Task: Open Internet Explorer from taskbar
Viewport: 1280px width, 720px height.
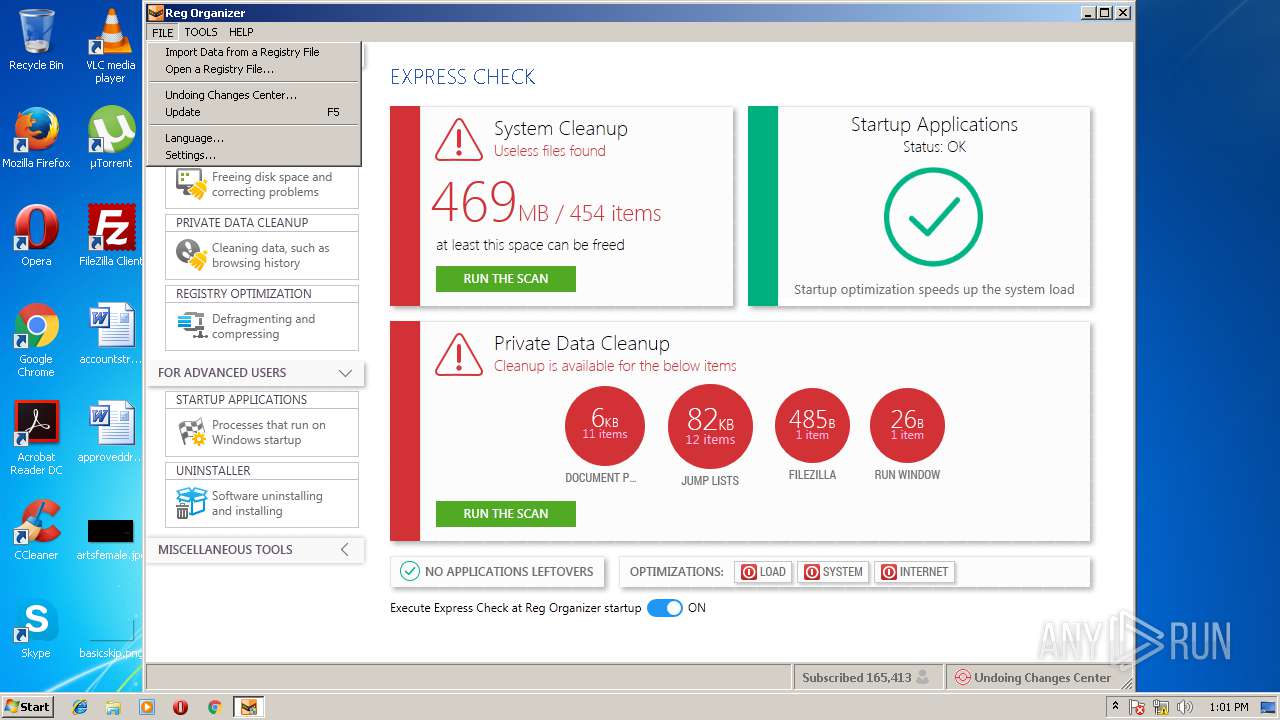Action: point(80,707)
